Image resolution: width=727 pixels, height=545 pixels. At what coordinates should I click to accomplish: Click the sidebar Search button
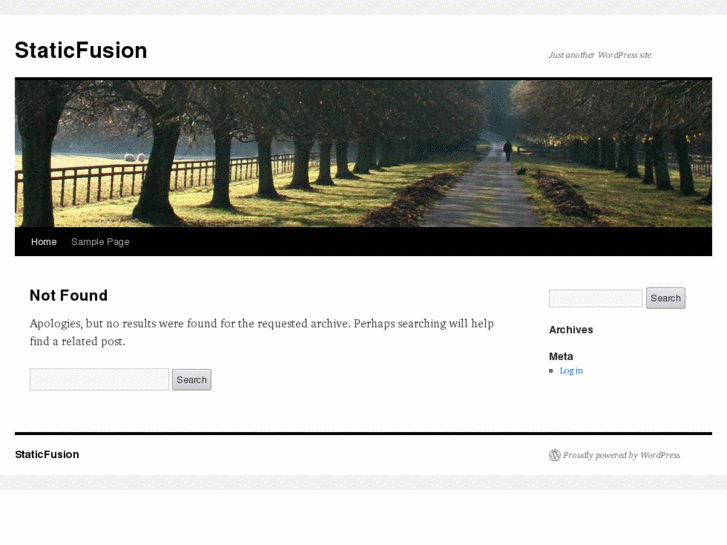665,298
